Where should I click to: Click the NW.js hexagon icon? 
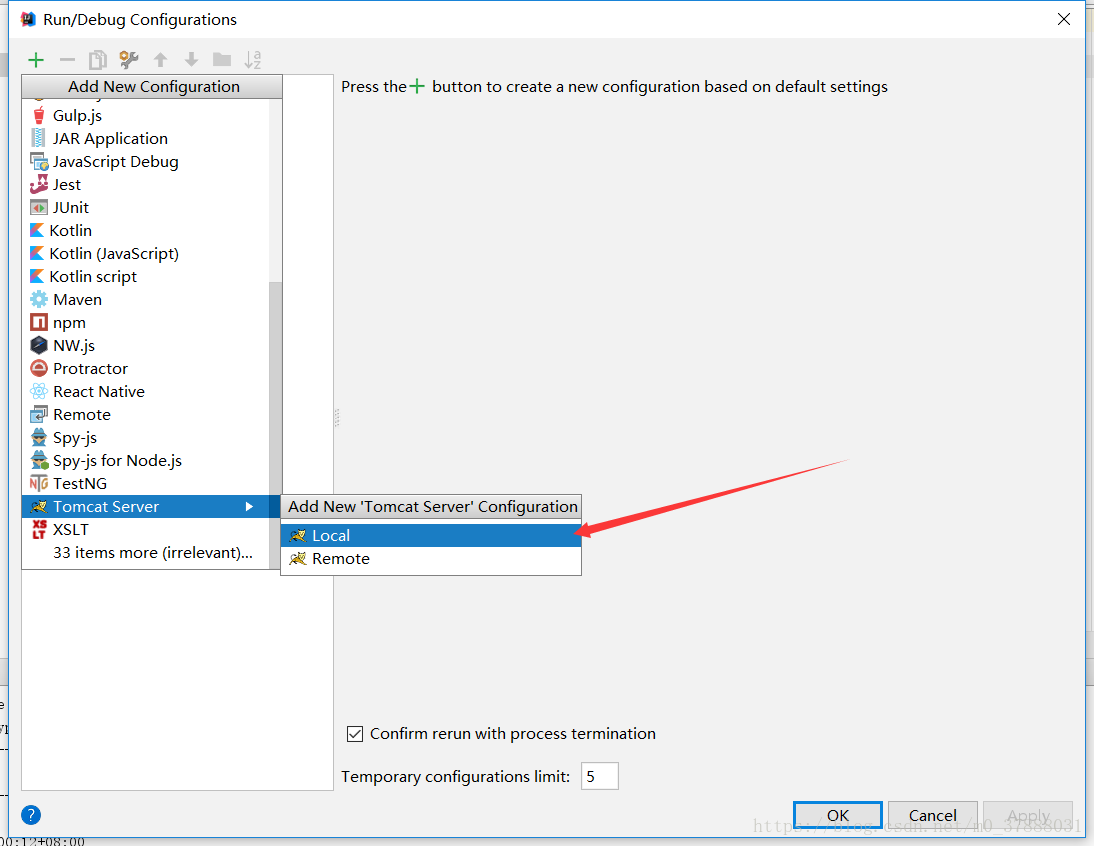tap(39, 346)
